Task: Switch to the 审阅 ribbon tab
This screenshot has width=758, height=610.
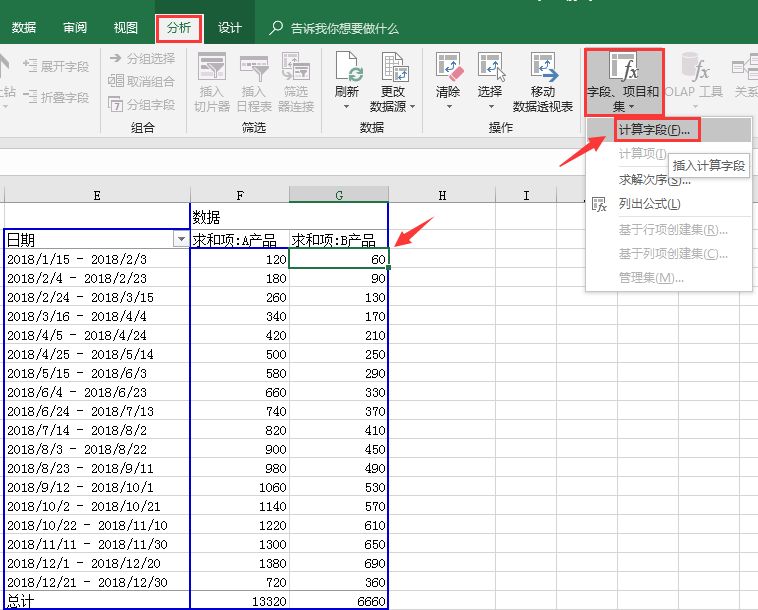Action: coord(75,28)
